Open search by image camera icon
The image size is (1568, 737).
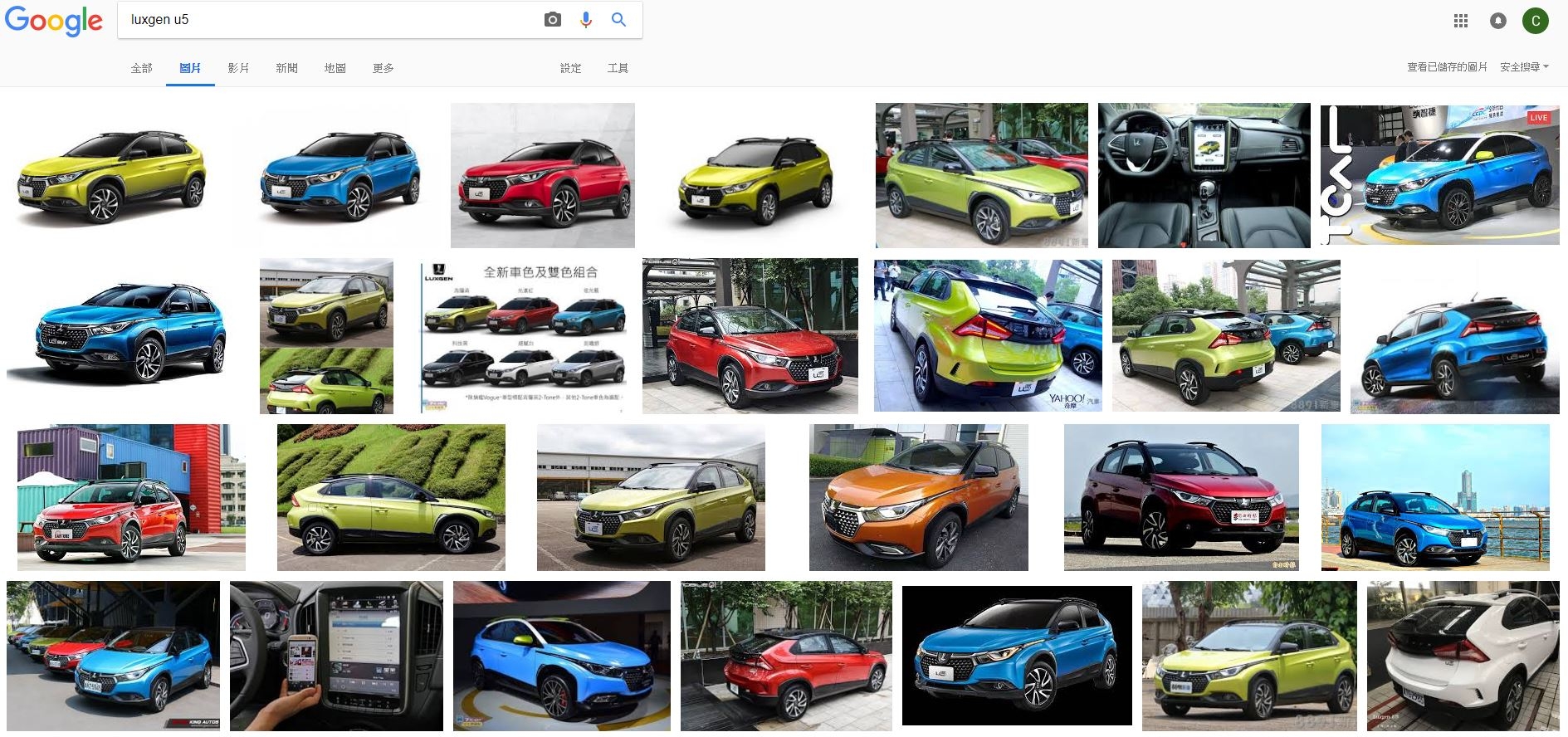point(553,20)
